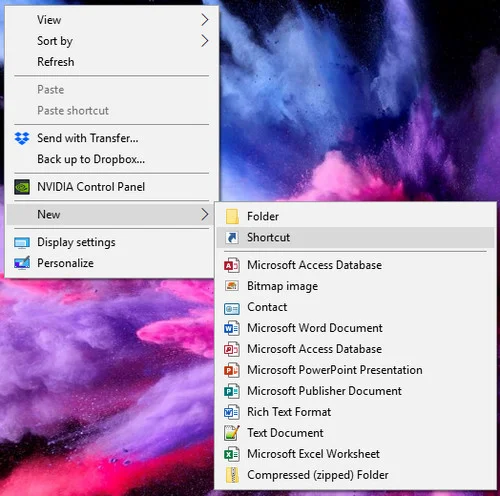Image resolution: width=500 pixels, height=496 pixels.
Task: Click the Microsoft Excel Worksheet icon
Action: (232, 454)
